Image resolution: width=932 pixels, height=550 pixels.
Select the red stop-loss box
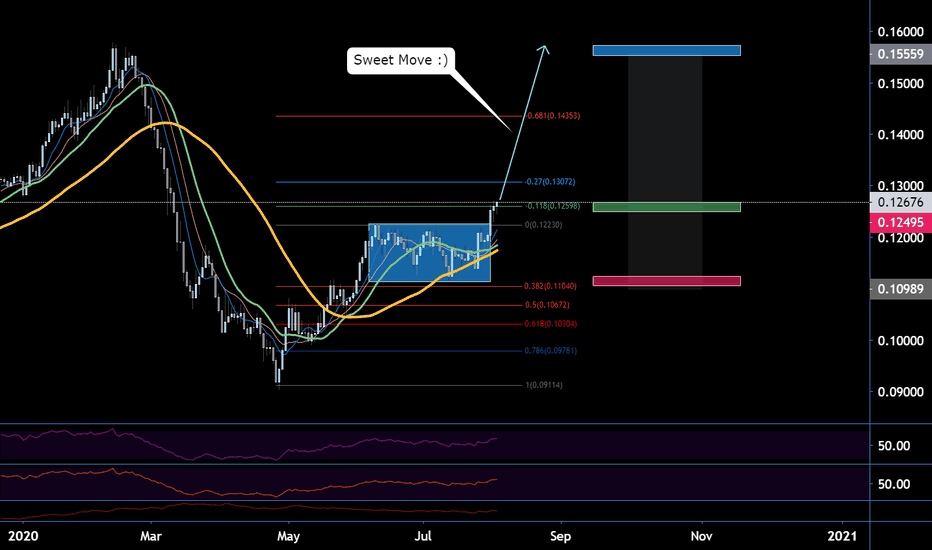click(666, 281)
